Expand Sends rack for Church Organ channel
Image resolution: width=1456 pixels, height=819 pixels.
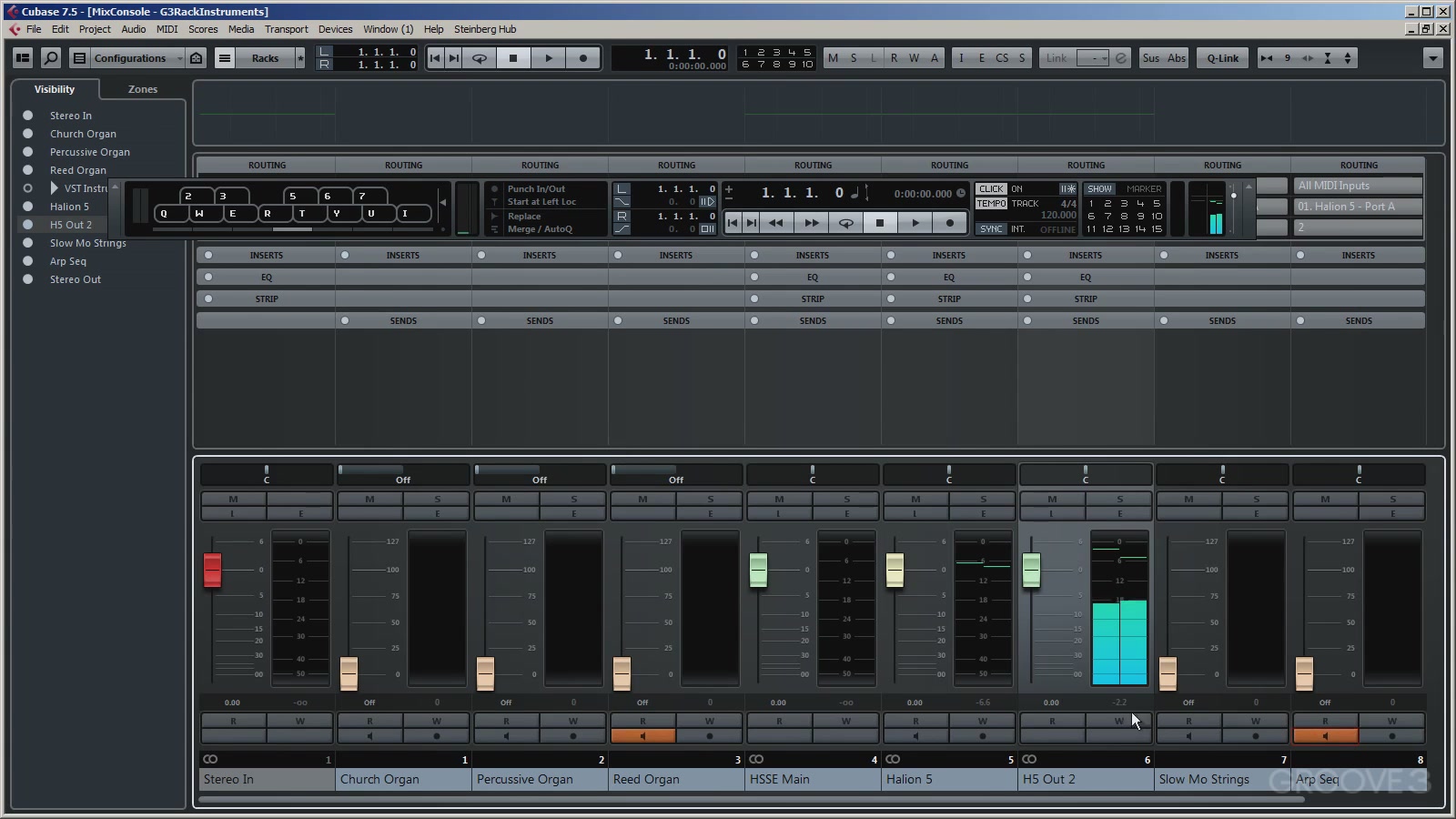click(403, 321)
